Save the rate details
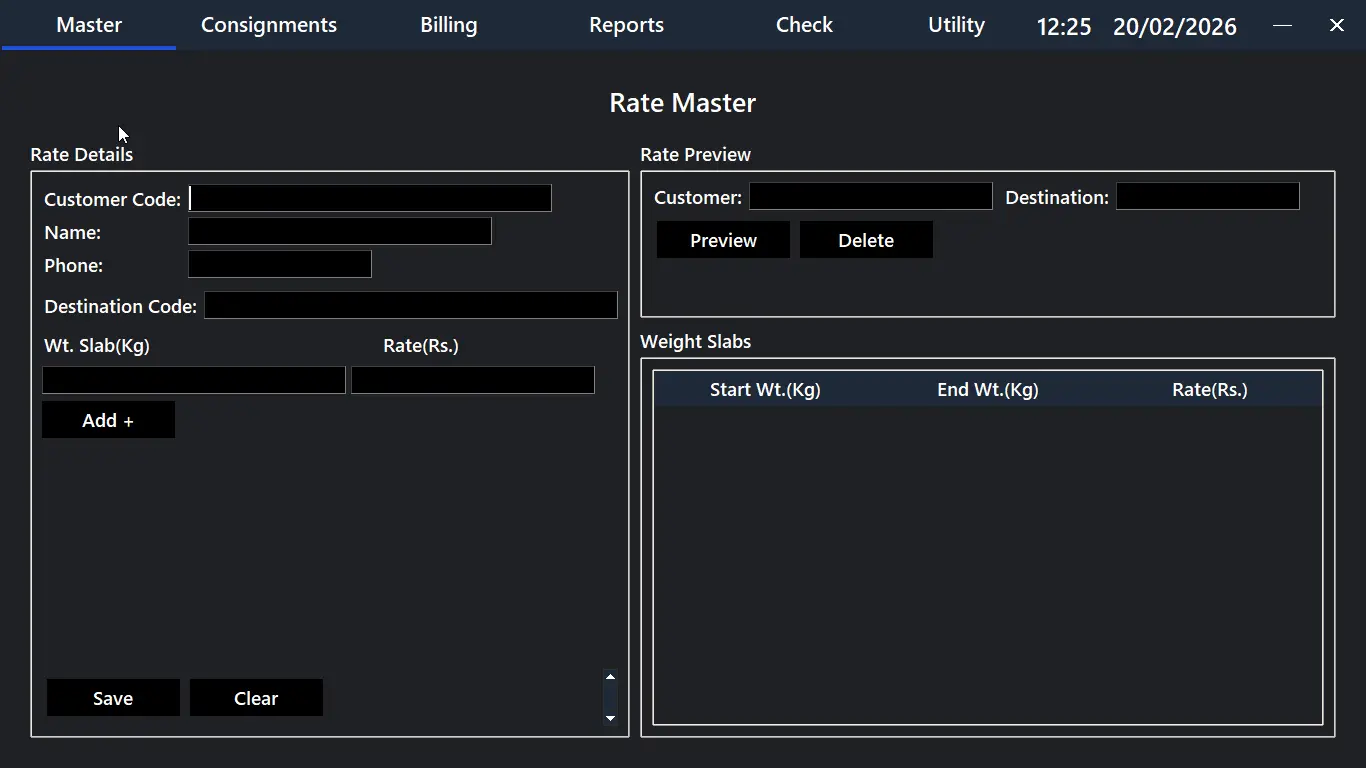The width and height of the screenshot is (1366, 768). (x=113, y=698)
